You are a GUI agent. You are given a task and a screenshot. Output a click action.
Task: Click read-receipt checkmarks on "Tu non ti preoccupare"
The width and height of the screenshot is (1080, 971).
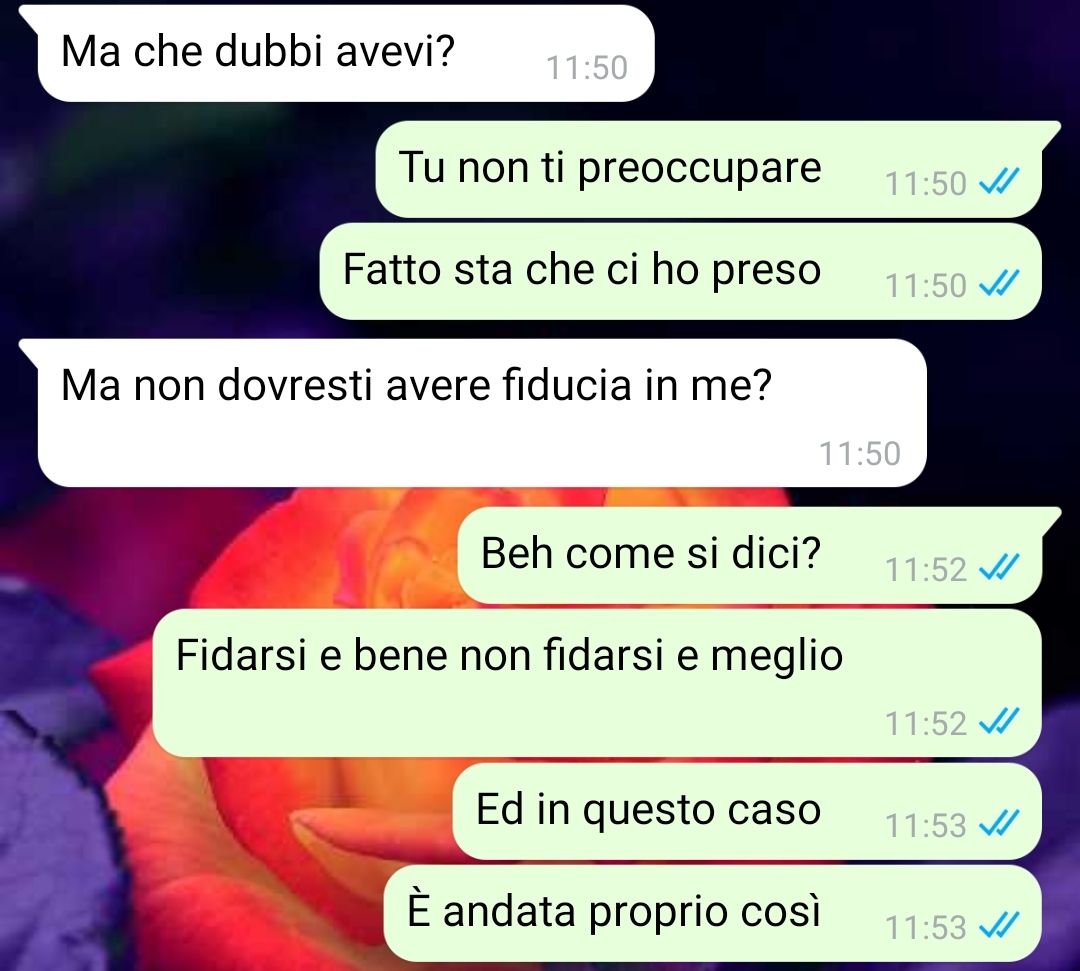999,182
